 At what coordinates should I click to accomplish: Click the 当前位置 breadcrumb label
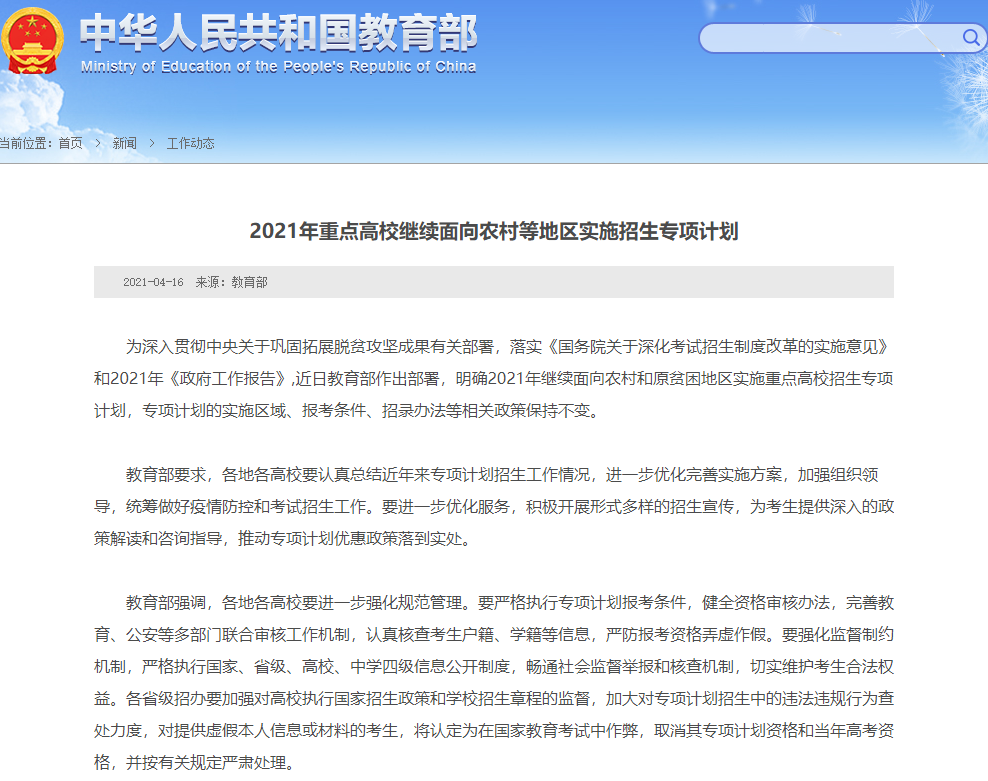click(26, 143)
